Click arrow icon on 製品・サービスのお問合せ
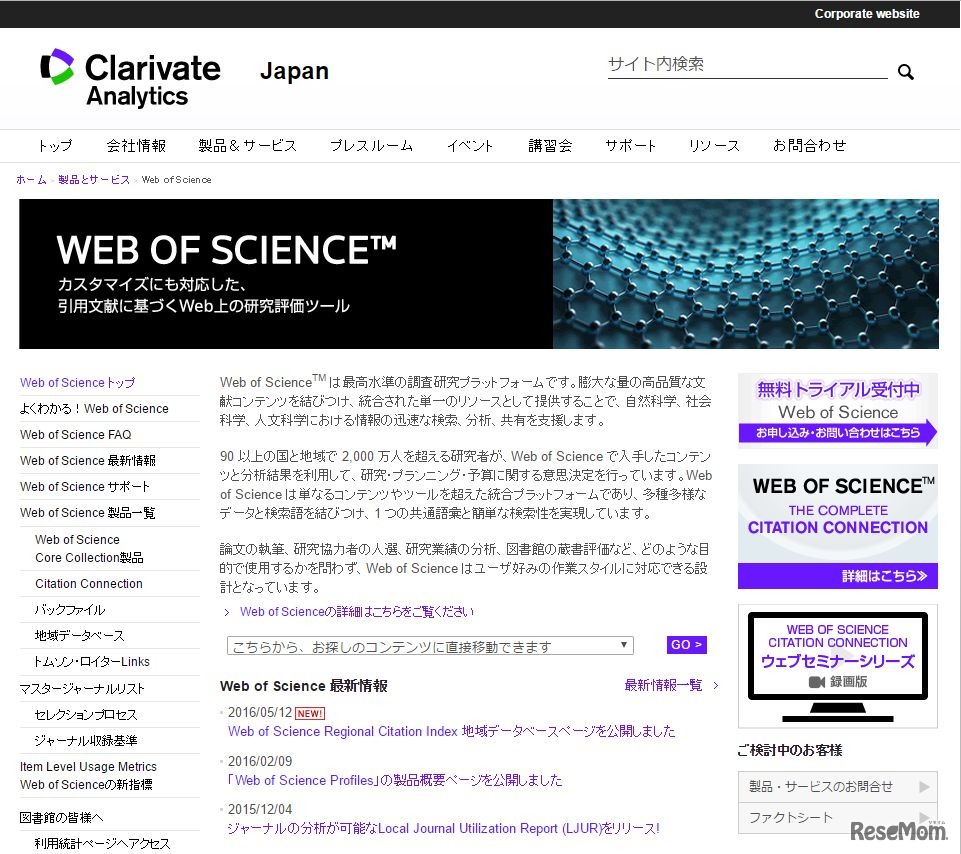Screen dimensions: 961x854 tap(924, 787)
